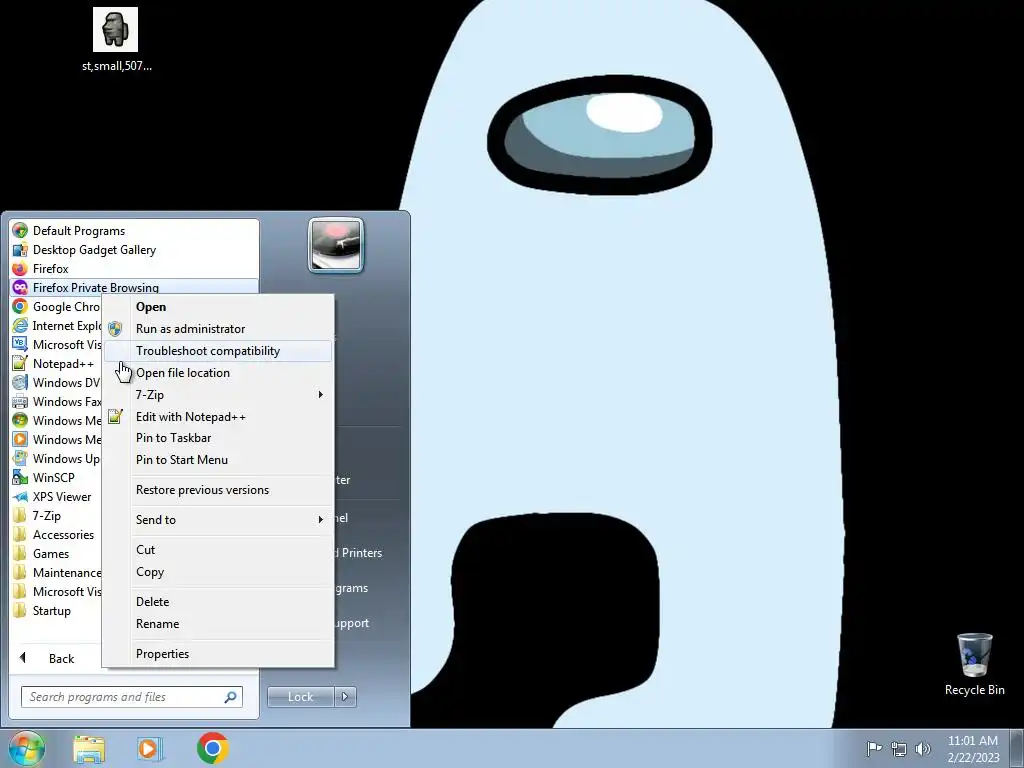The image size is (1024, 768).
Task: Launch Windows Media Player from the taskbar
Action: 150,748
